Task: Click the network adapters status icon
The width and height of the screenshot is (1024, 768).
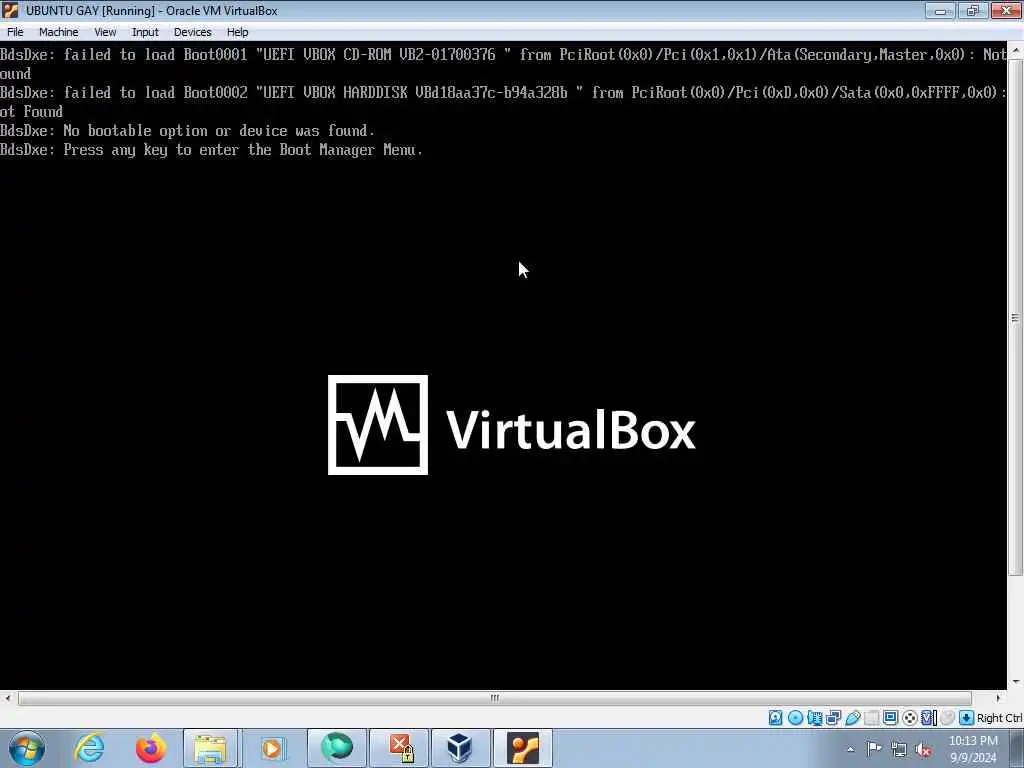Action: (x=833, y=718)
